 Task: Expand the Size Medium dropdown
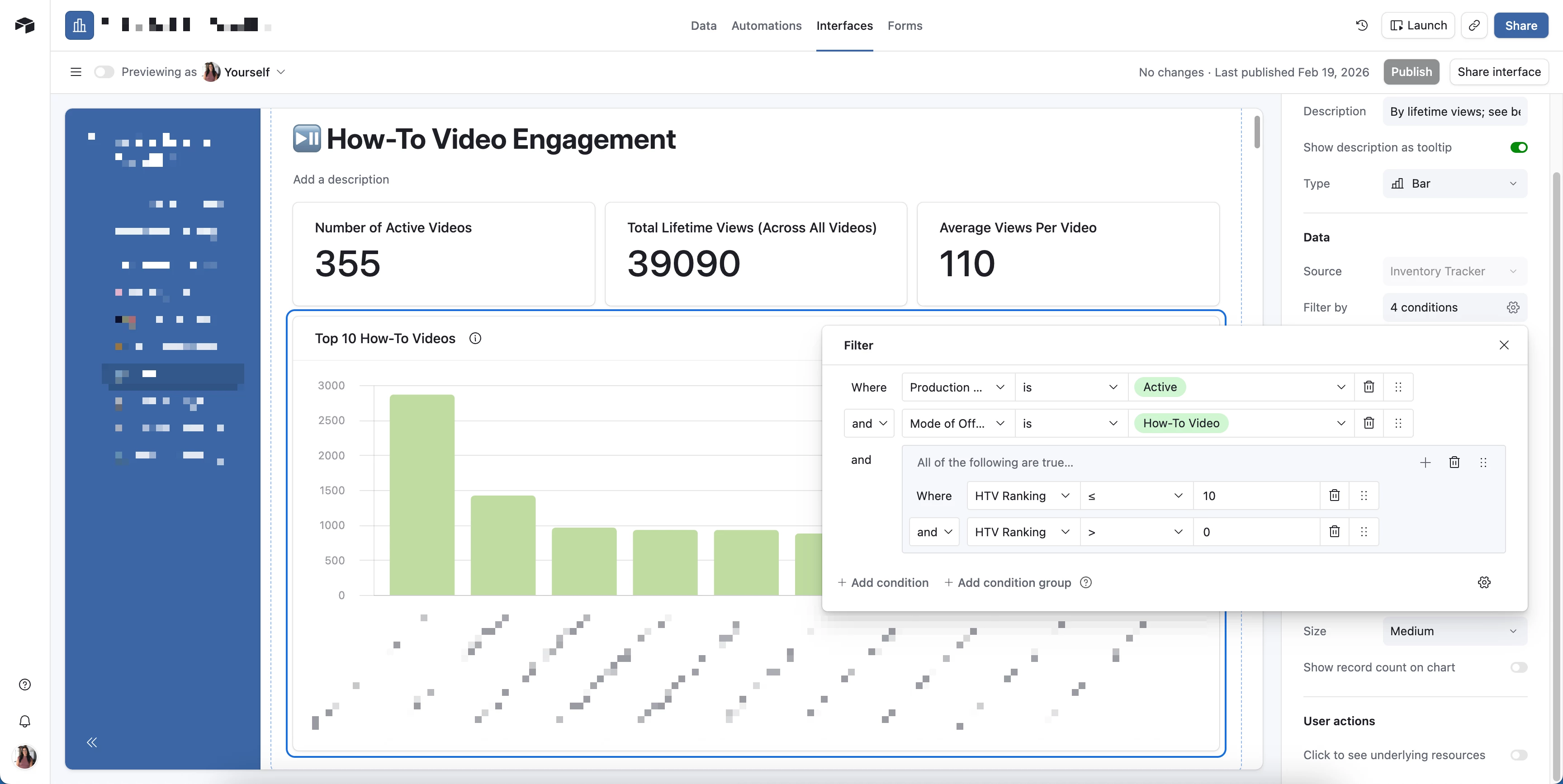(1454, 631)
